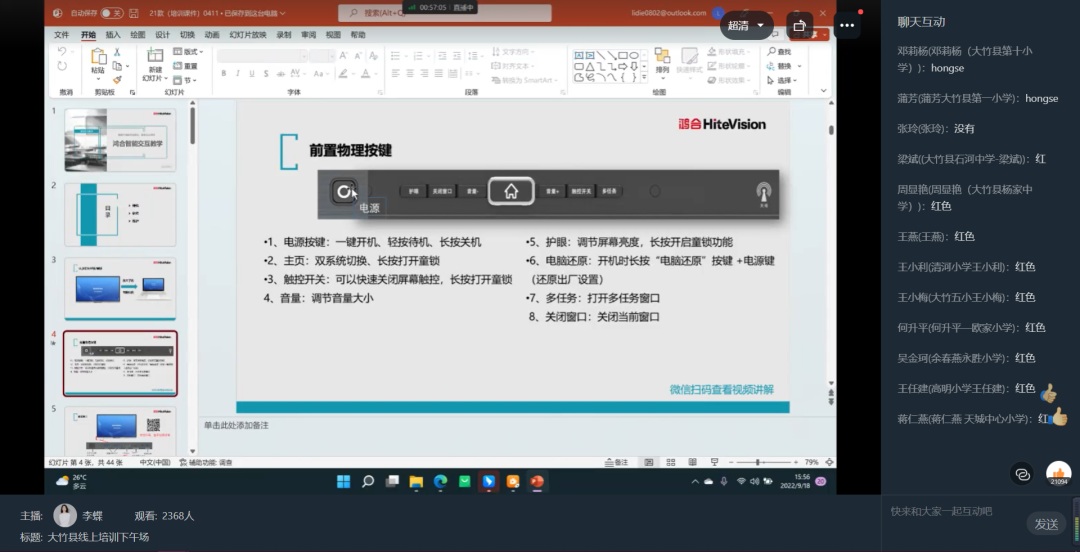Toggle Italic formatting
The height and width of the screenshot is (552, 1080).
click(x=238, y=74)
